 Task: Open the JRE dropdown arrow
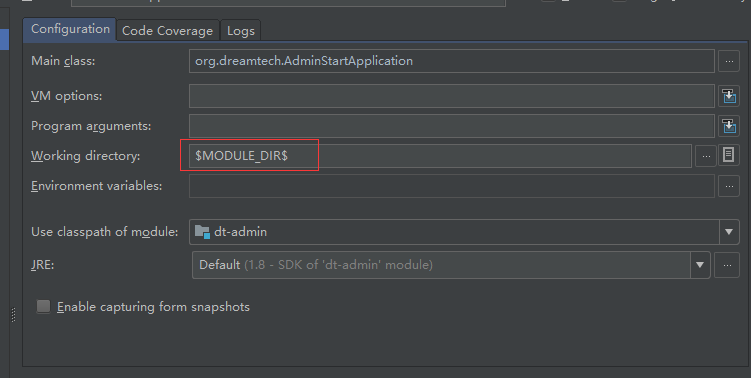pos(700,265)
